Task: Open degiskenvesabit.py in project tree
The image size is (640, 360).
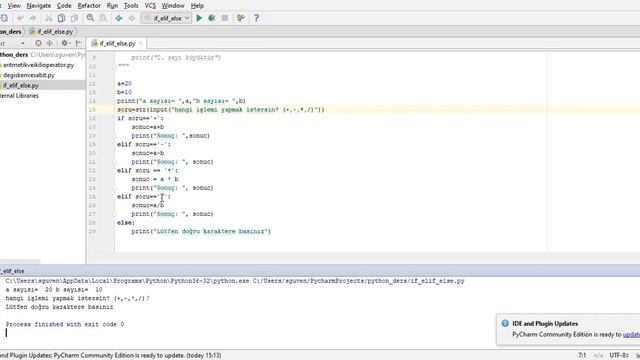Action: (x=29, y=75)
